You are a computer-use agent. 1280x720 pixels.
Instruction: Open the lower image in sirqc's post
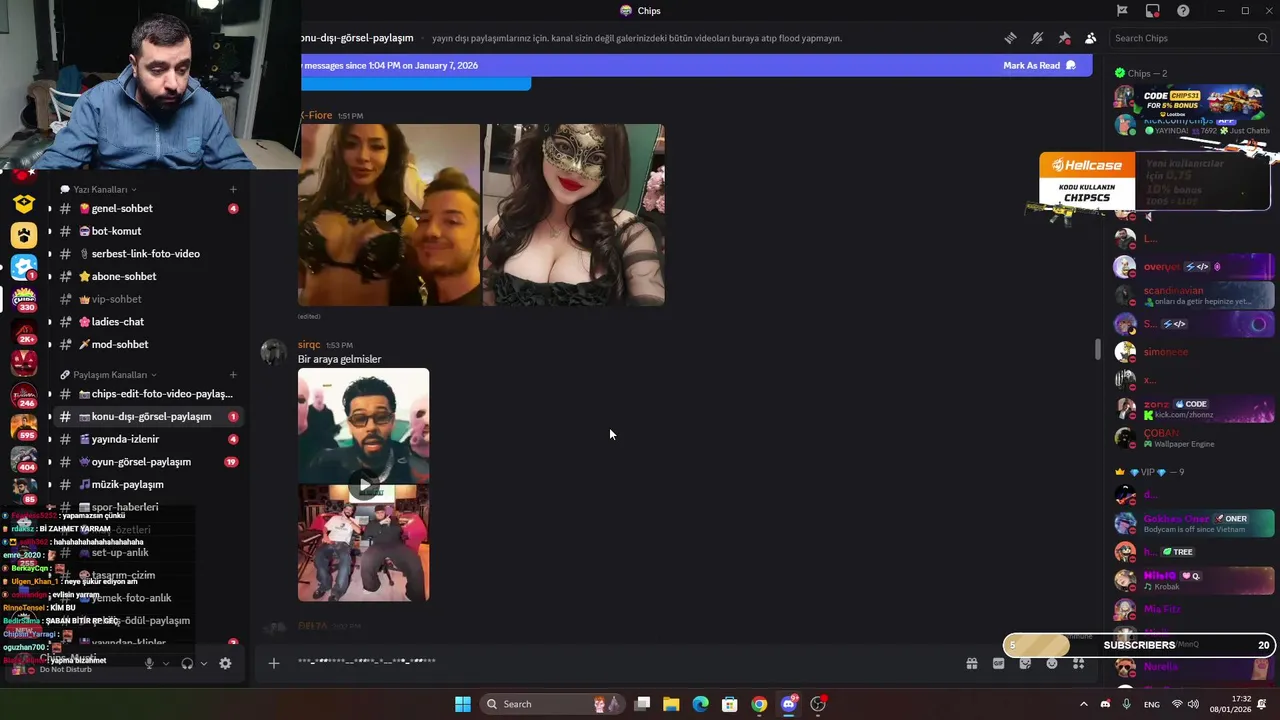[x=364, y=543]
